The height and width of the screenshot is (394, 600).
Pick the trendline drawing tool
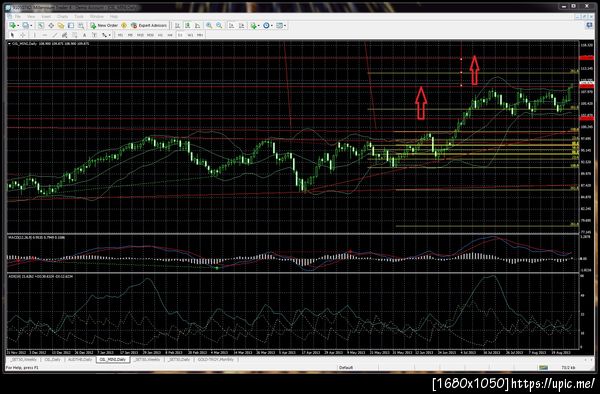[x=55, y=35]
